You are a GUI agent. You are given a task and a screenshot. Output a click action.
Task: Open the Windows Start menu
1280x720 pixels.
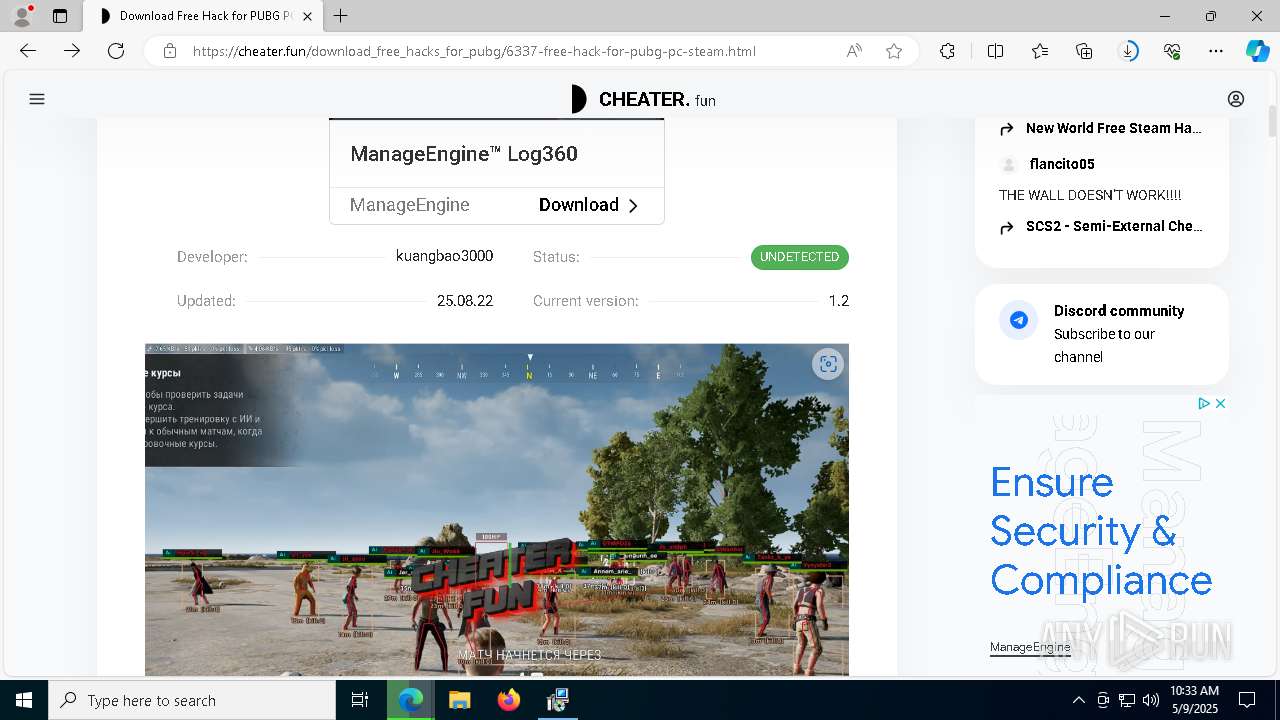[x=24, y=700]
